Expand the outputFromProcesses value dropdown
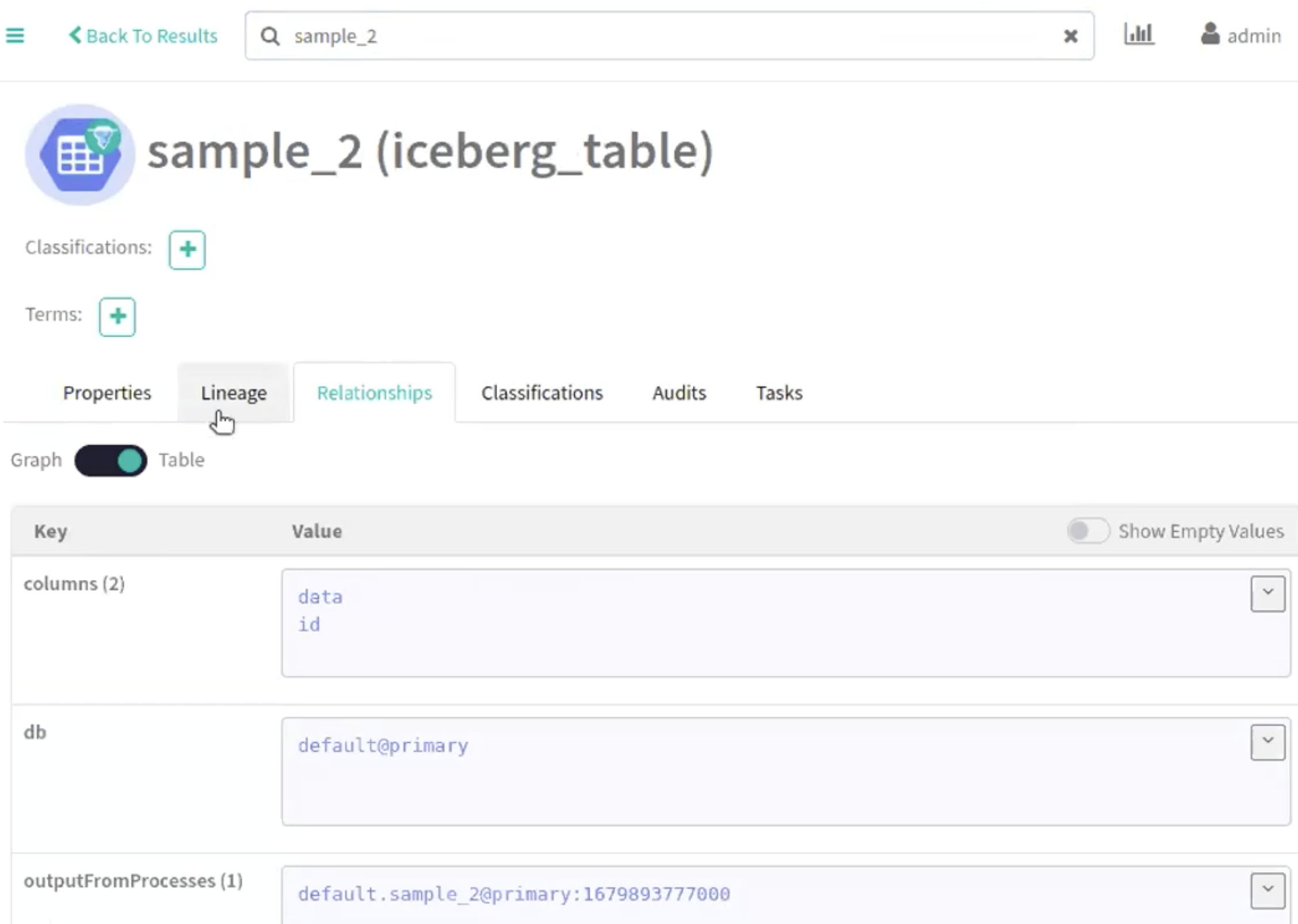Screen dimensions: 1298x924 (1267, 890)
